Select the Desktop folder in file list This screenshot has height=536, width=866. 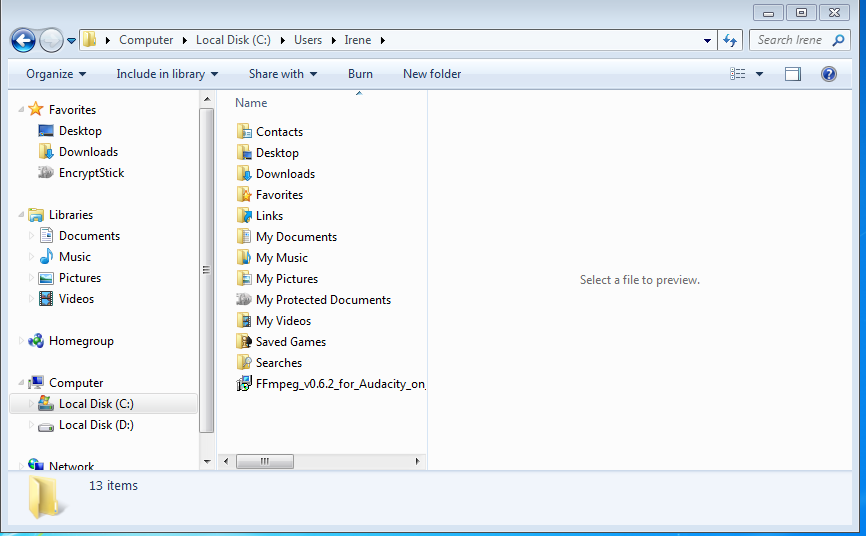277,153
